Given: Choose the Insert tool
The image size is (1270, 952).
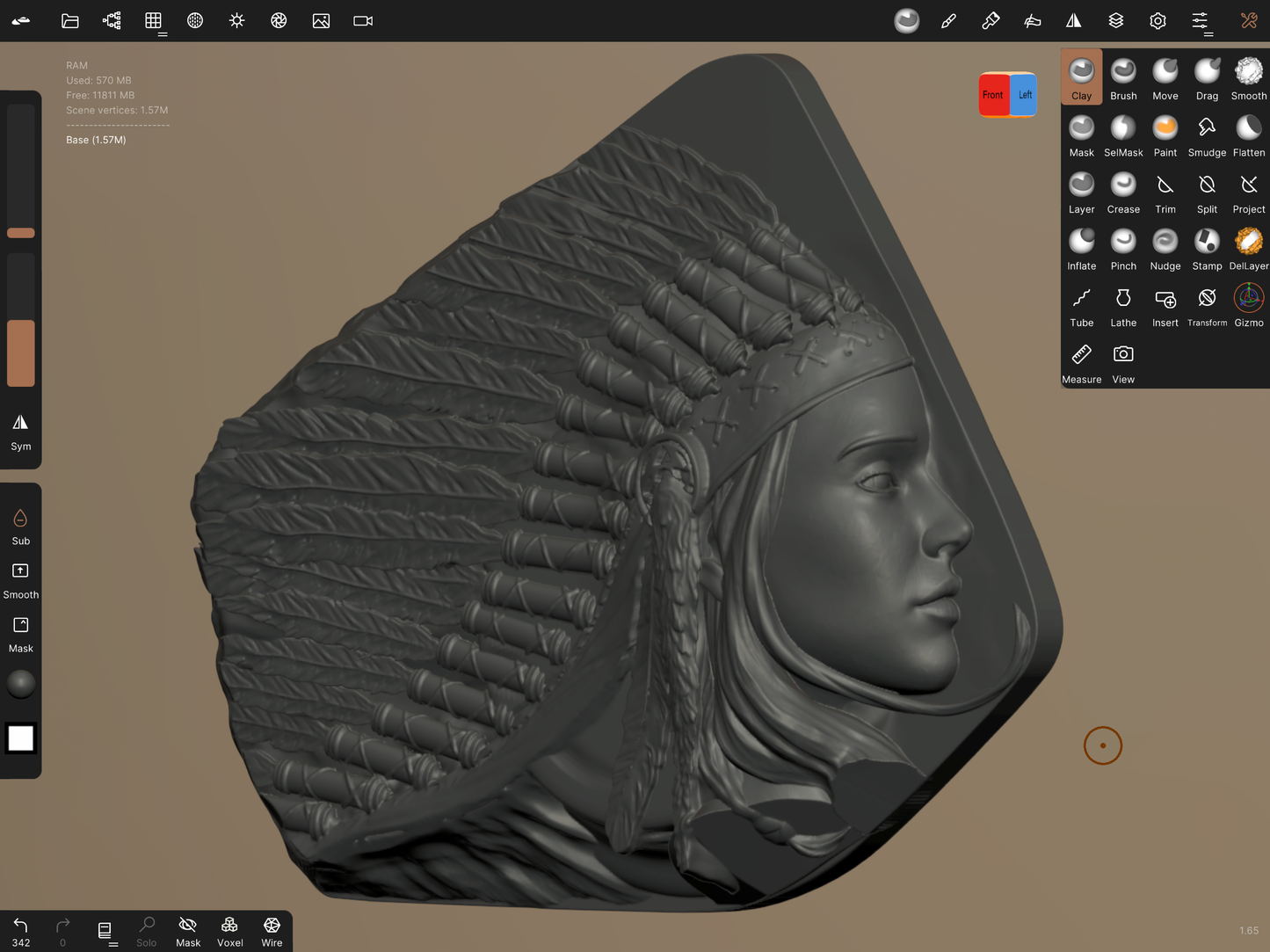Looking at the screenshot, I should tap(1165, 305).
